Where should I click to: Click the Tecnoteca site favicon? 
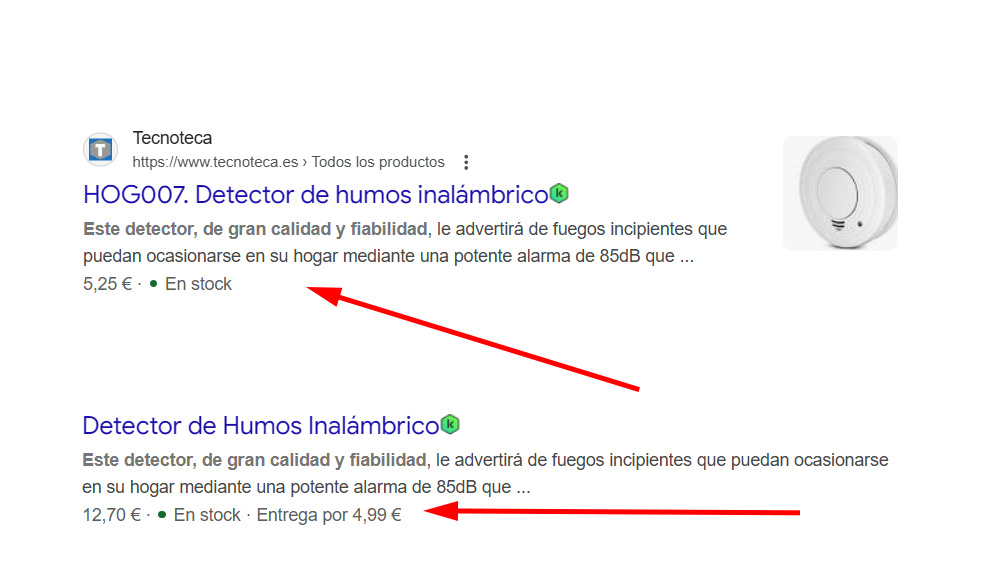pyautogui.click(x=100, y=150)
